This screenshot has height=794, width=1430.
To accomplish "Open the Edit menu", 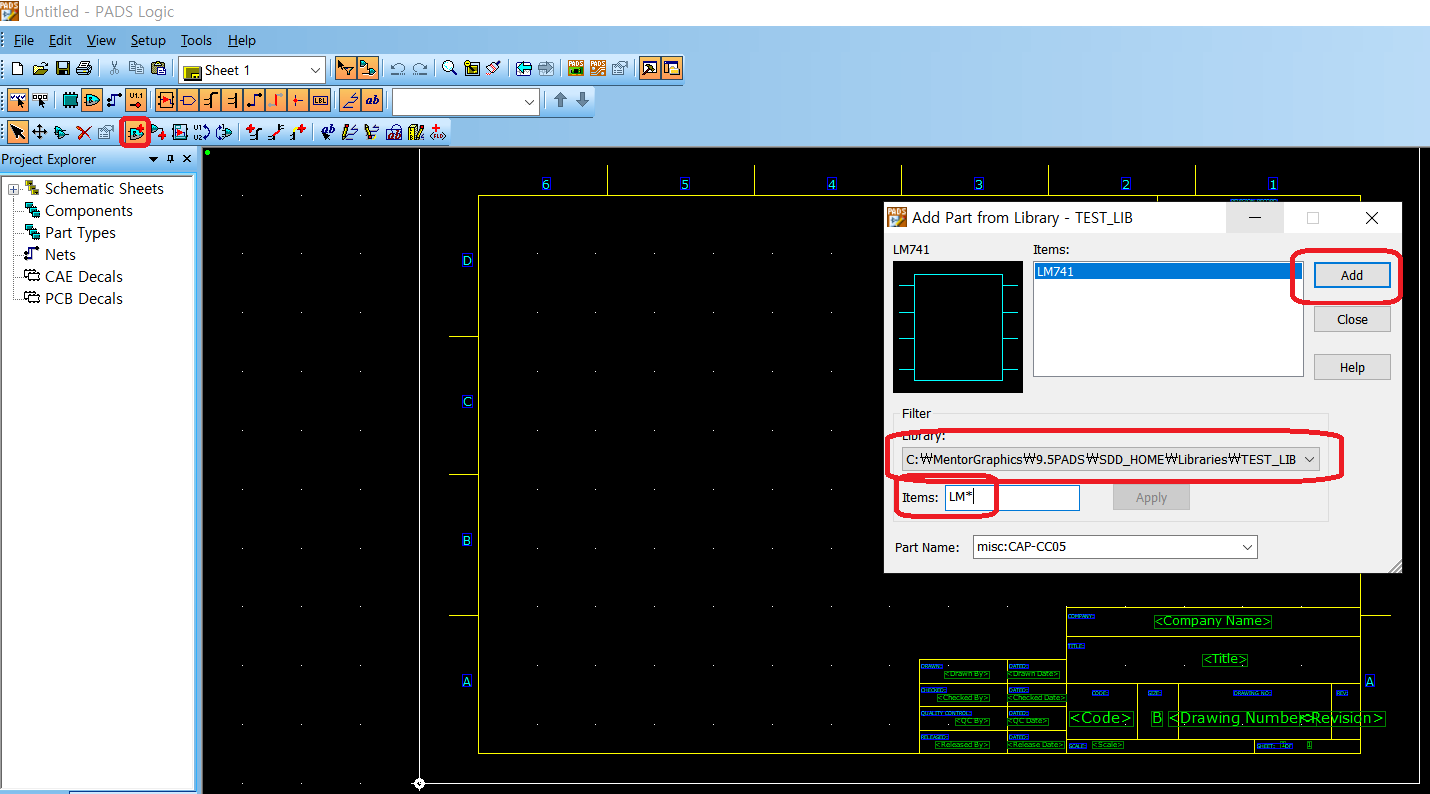I will (x=60, y=40).
